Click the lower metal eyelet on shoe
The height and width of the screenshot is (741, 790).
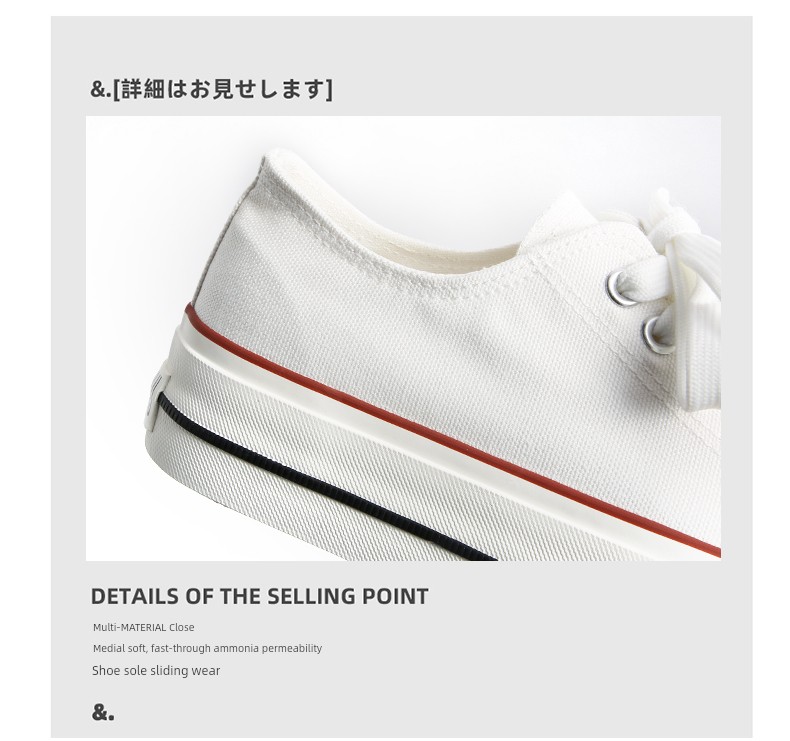tap(655, 335)
